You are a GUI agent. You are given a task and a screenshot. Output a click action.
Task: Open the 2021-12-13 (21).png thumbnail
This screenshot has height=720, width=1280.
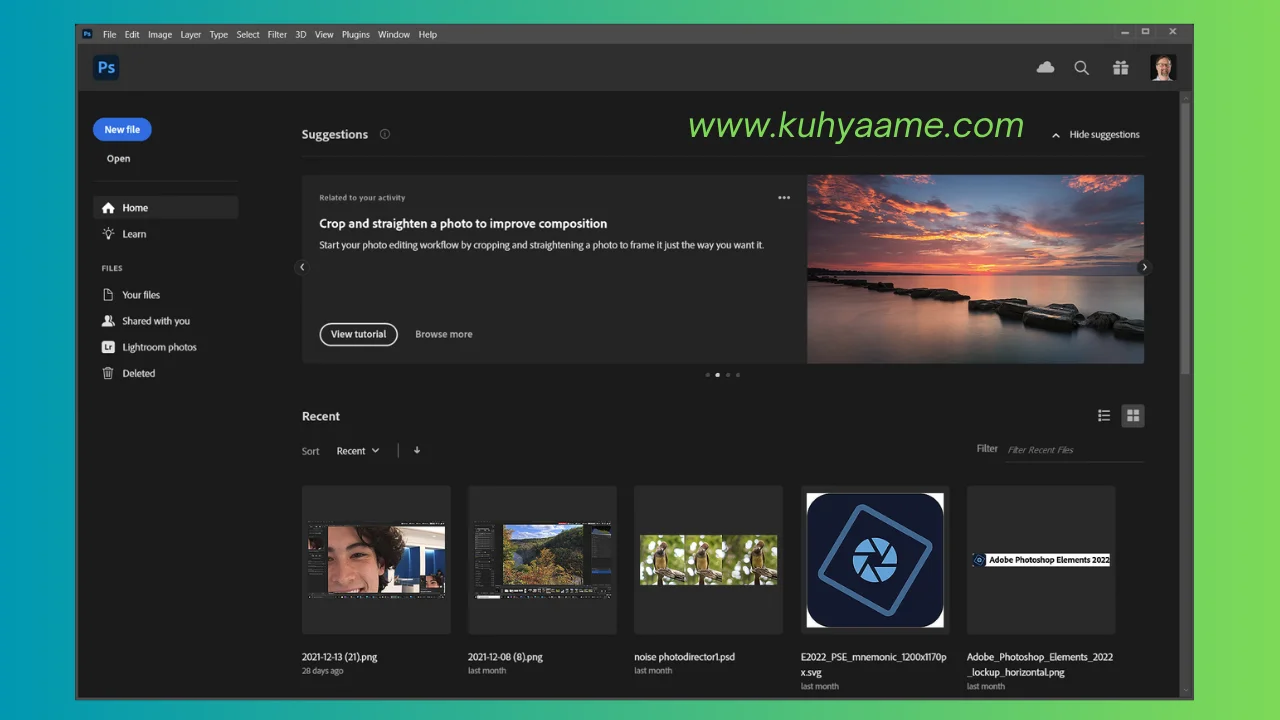[376, 560]
